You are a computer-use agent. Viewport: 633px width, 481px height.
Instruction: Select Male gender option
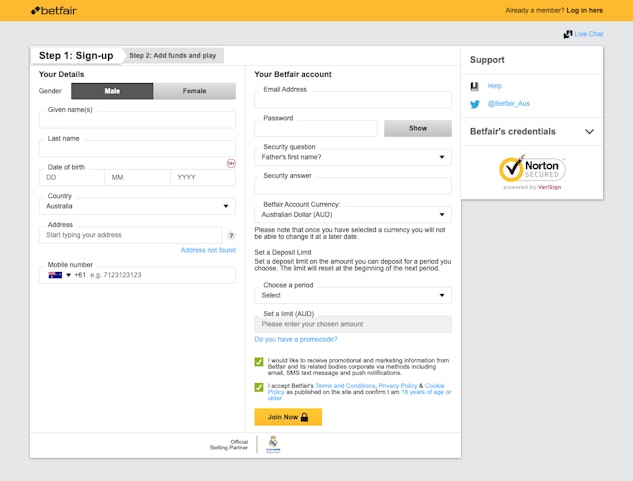pos(112,91)
